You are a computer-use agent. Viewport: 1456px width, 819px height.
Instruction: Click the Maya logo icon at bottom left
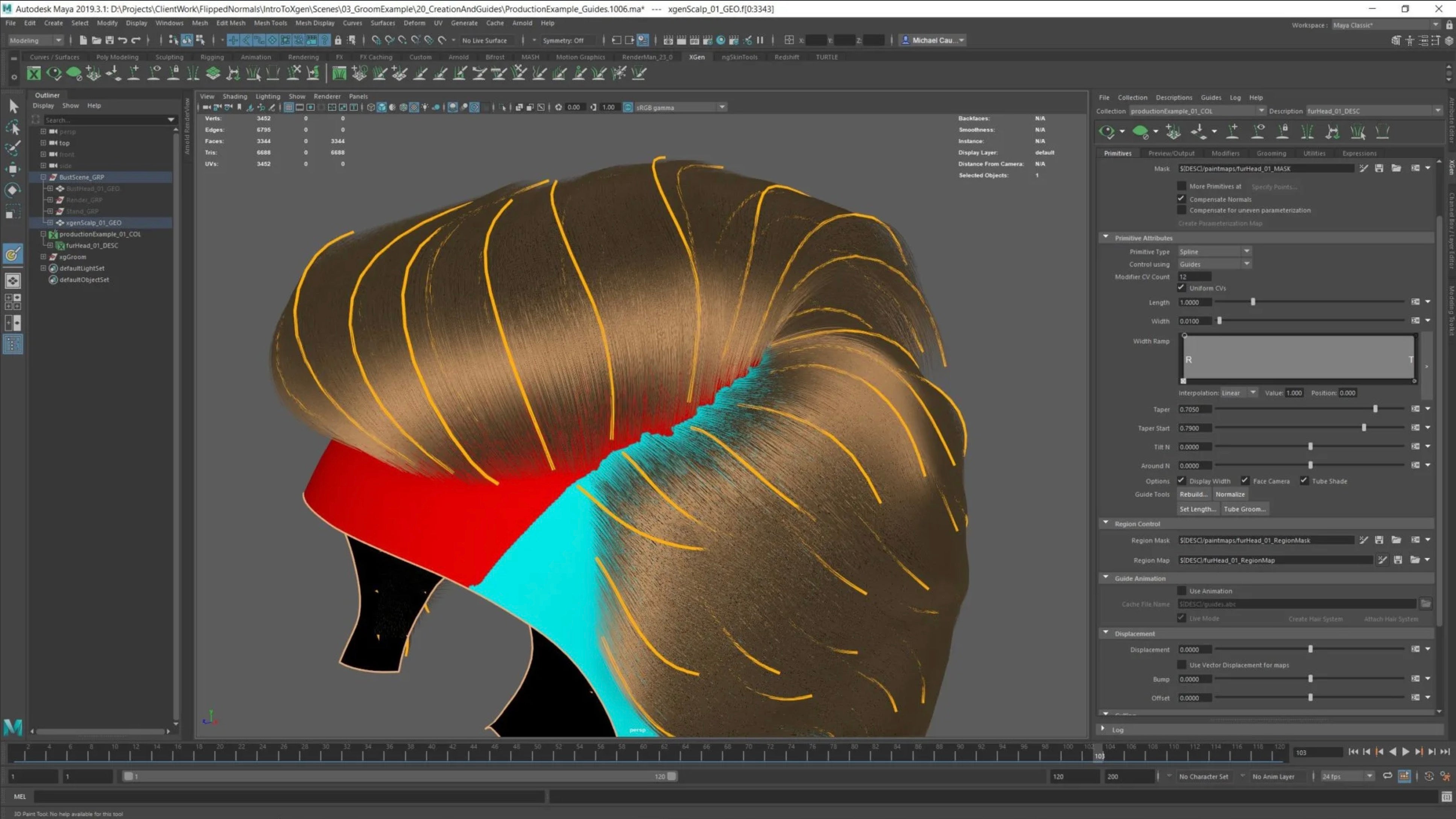pos(13,728)
